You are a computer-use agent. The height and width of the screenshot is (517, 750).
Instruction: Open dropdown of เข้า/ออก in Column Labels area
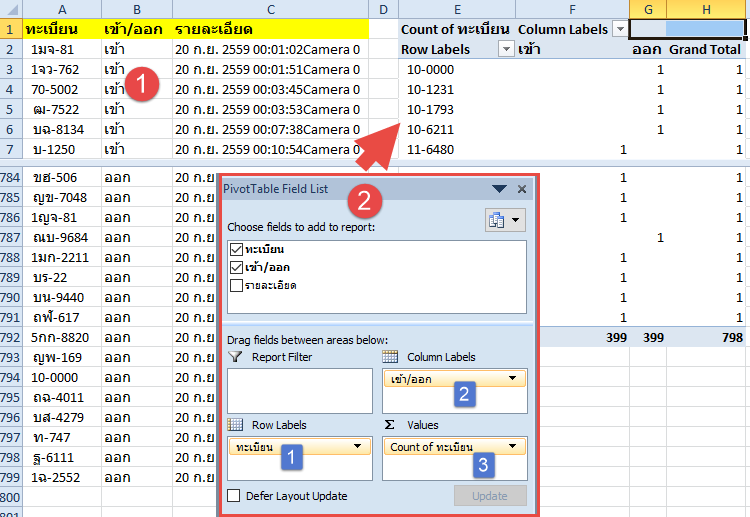[x=513, y=378]
